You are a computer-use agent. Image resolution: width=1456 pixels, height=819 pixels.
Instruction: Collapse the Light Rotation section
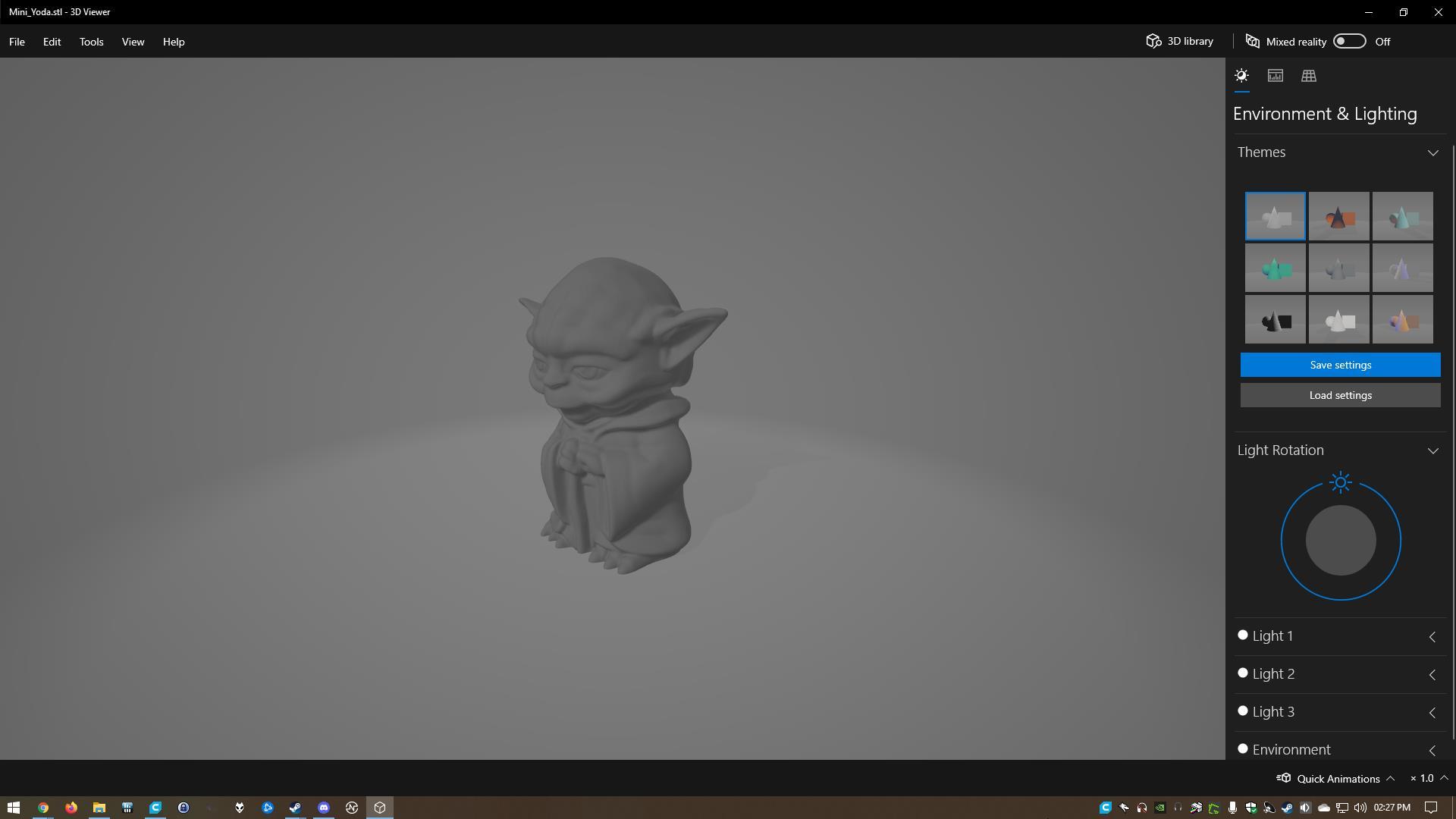point(1432,450)
